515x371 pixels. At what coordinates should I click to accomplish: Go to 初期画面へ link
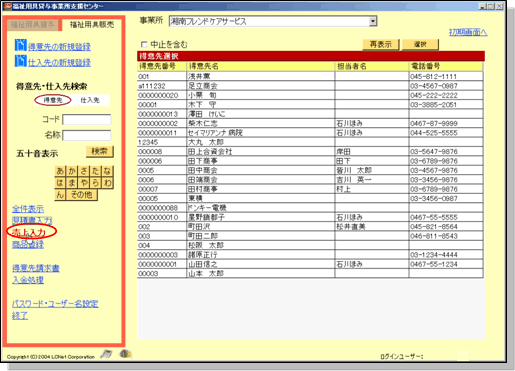[x=468, y=32]
